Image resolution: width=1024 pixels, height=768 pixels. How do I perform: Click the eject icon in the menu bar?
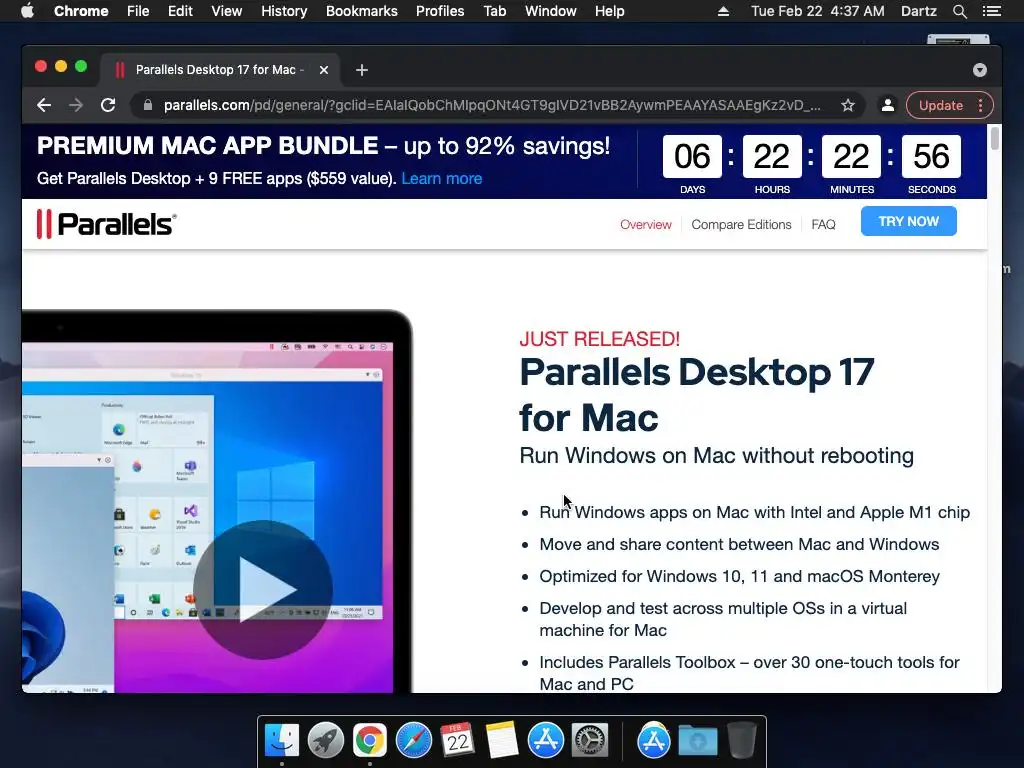(x=723, y=11)
